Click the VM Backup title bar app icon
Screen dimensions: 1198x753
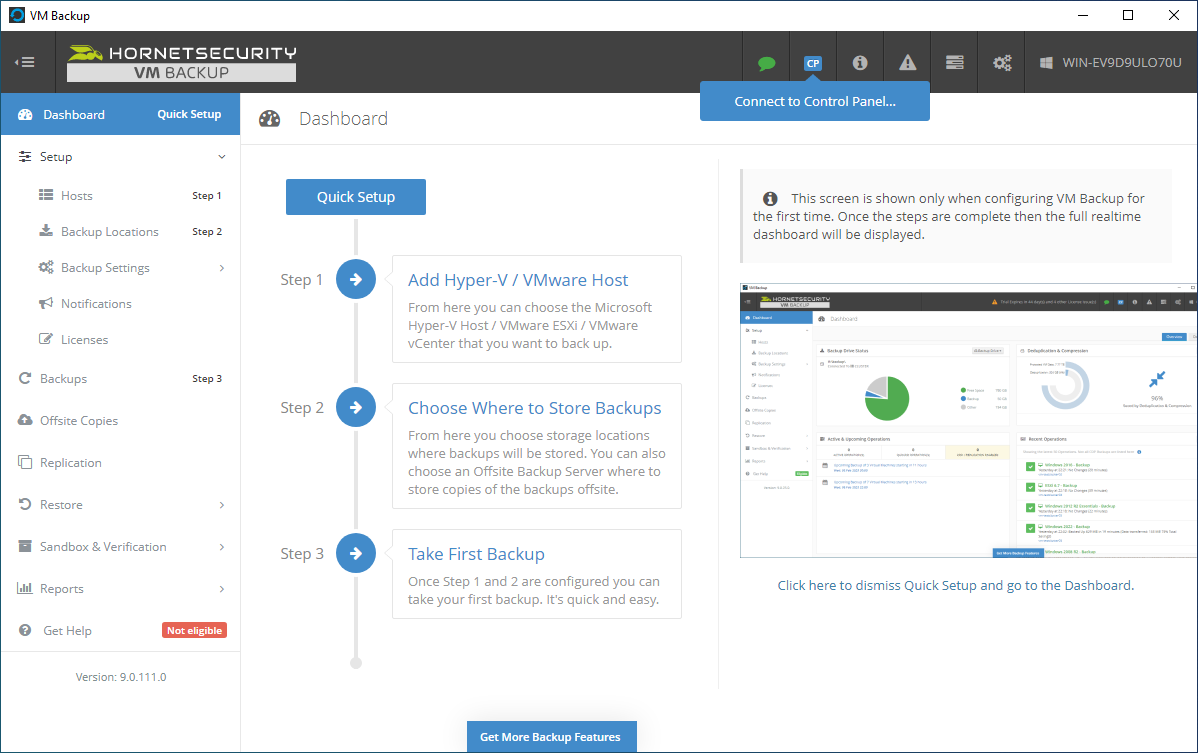(x=16, y=15)
